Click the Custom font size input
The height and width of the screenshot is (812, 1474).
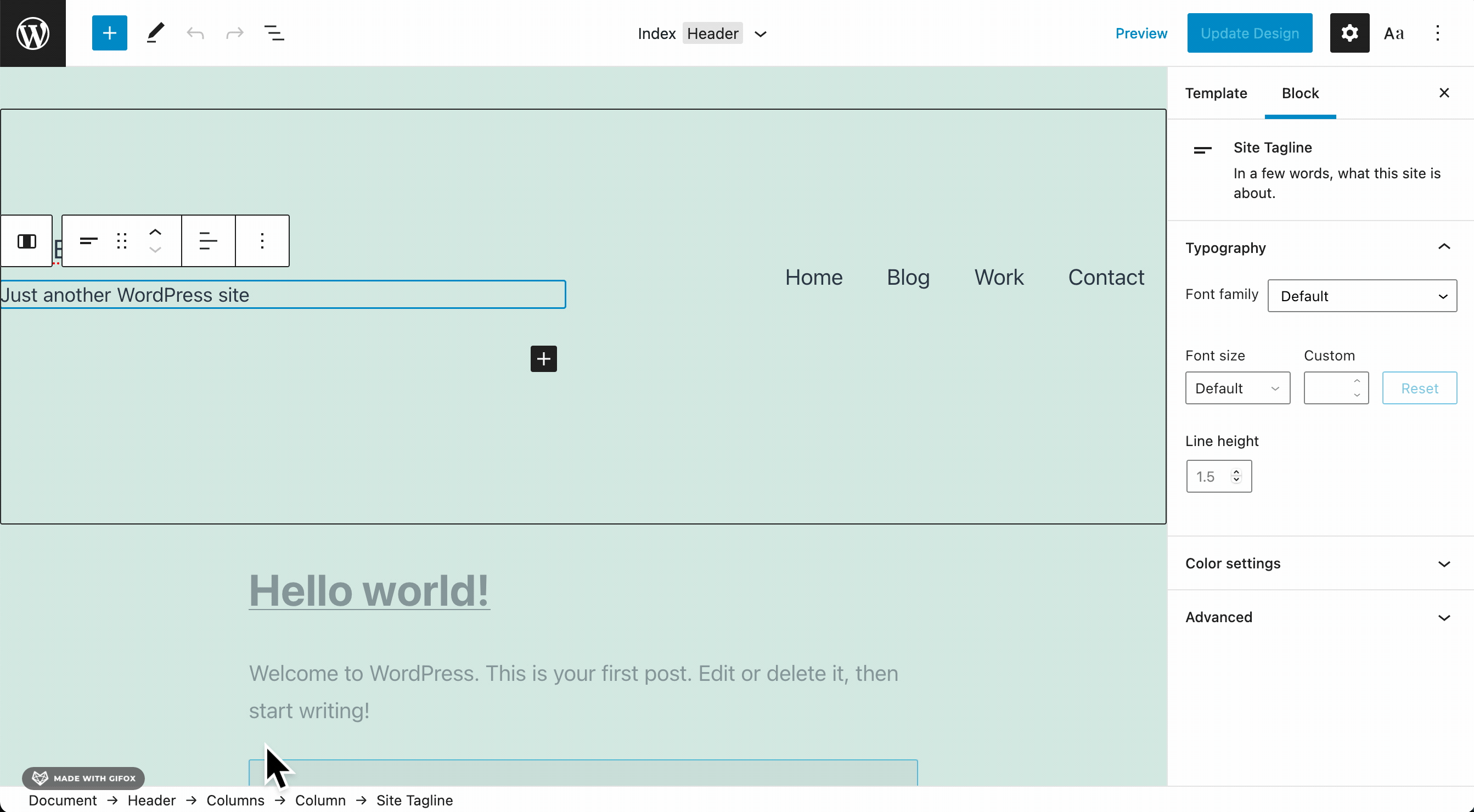coord(1336,388)
